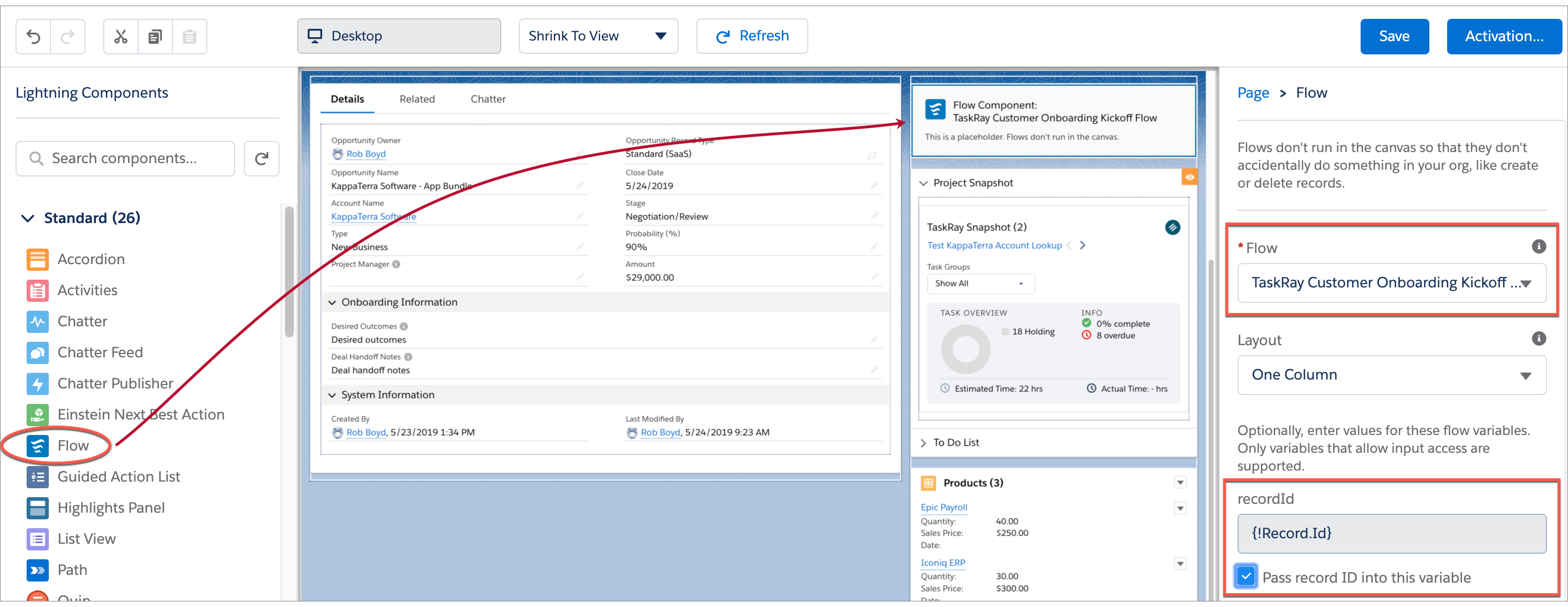Open the Epic Payroll product link
The height and width of the screenshot is (607, 1568).
point(944,508)
